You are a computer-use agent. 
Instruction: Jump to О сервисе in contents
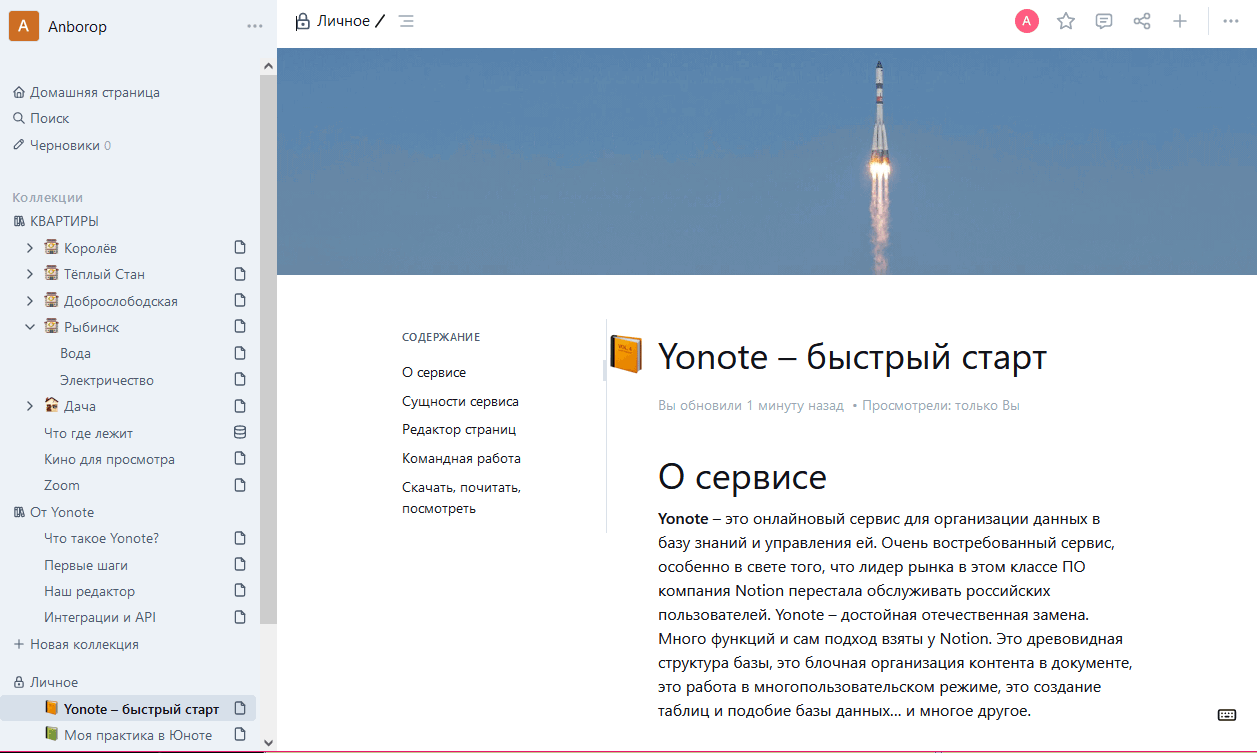coord(434,372)
